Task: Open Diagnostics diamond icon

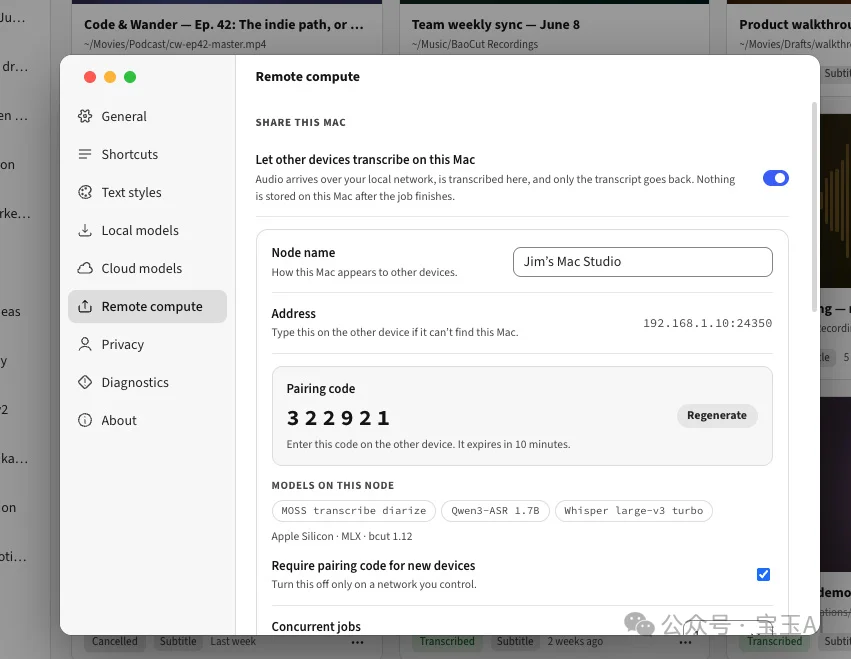Action: tap(85, 382)
